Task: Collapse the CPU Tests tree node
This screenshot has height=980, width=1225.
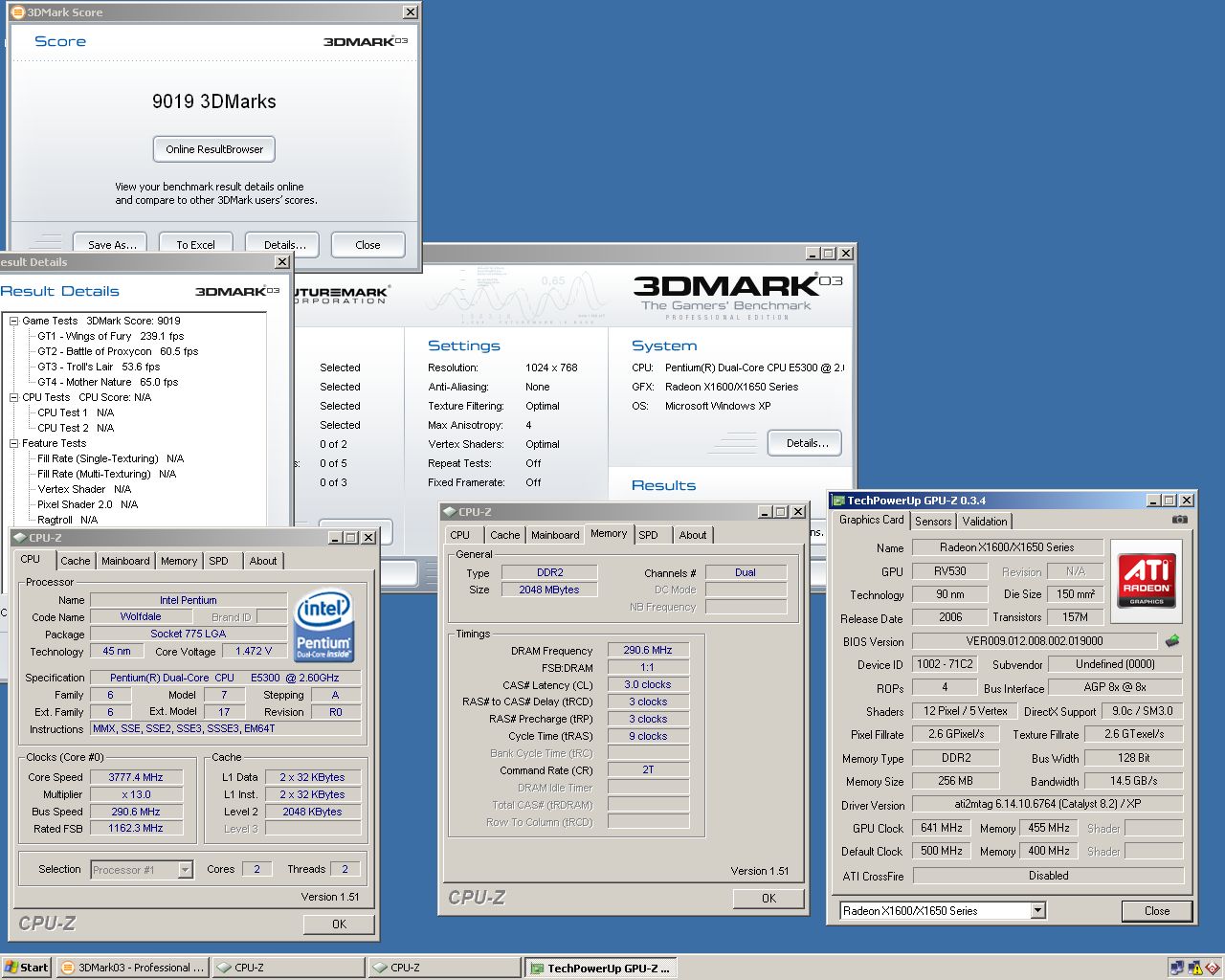Action: [14, 397]
